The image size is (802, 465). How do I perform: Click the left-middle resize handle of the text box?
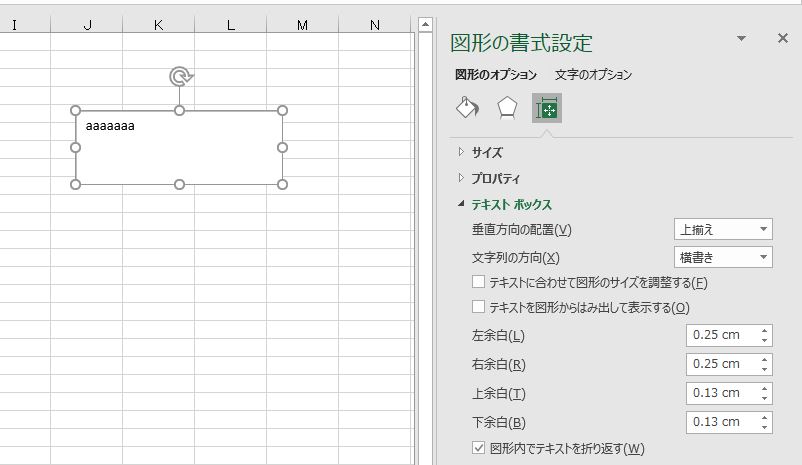pyautogui.click(x=75, y=147)
